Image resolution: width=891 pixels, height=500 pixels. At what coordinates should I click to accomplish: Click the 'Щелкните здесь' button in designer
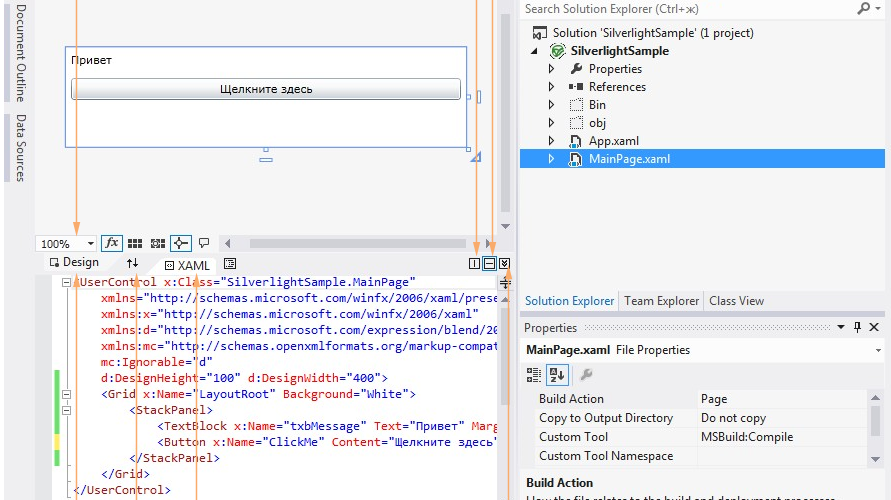266,89
